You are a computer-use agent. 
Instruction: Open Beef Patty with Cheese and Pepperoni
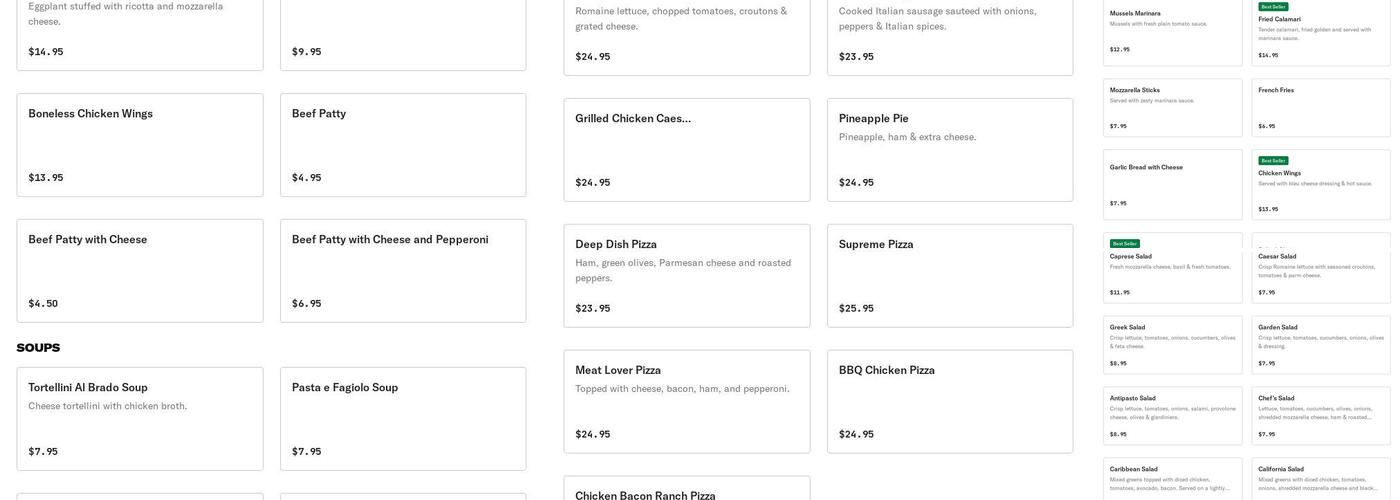coord(403,271)
